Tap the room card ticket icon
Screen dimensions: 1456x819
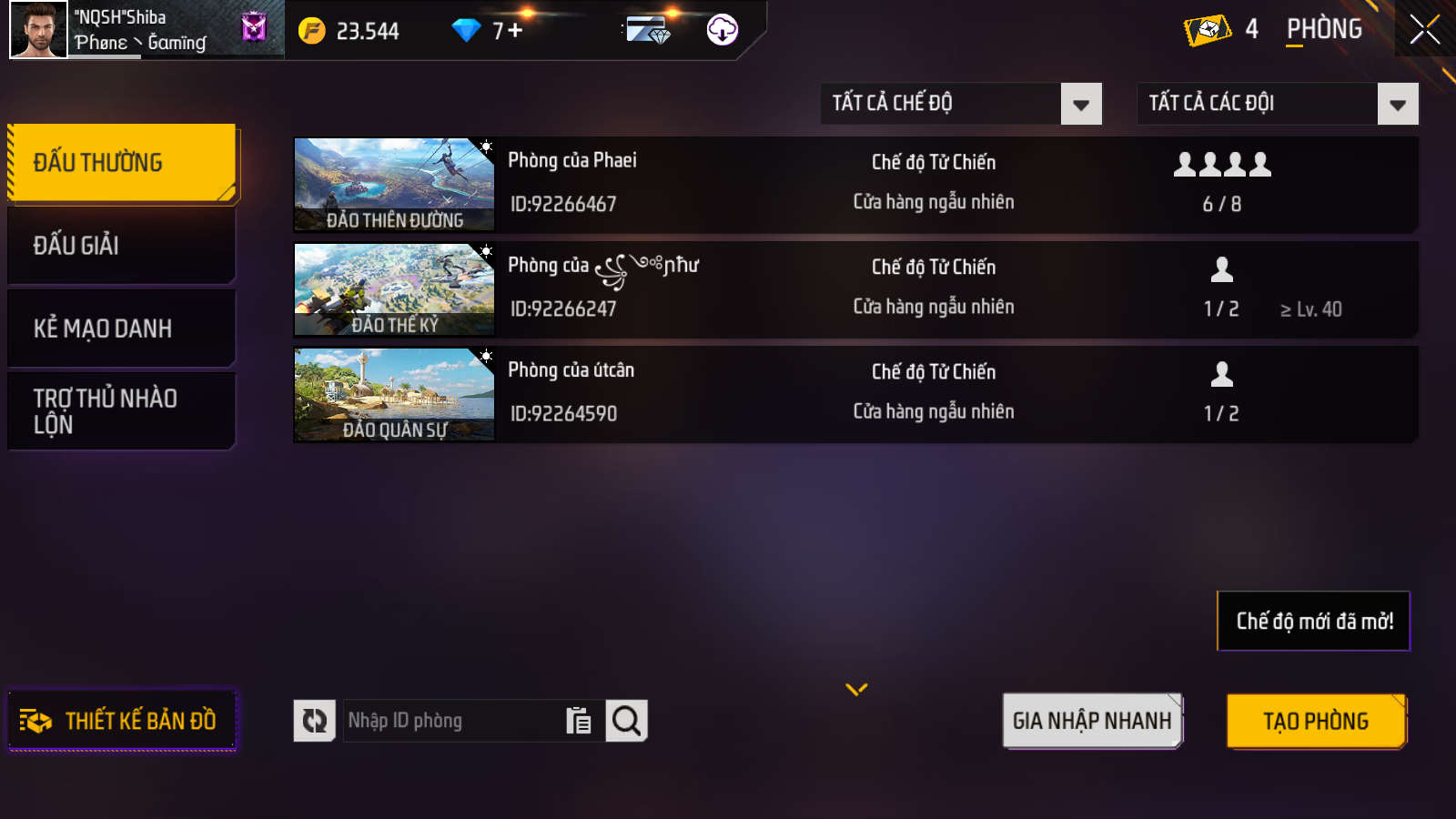click(1208, 30)
